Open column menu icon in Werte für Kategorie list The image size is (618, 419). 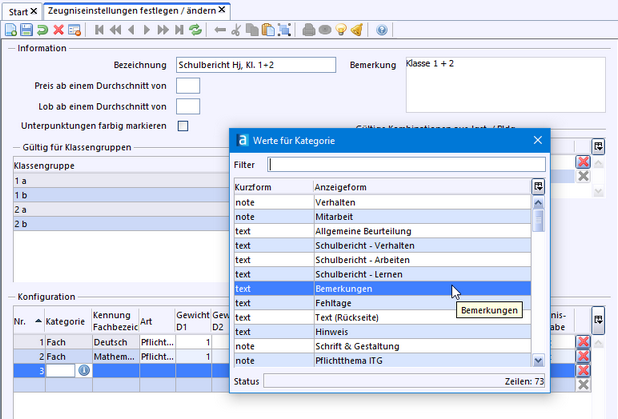[538, 186]
